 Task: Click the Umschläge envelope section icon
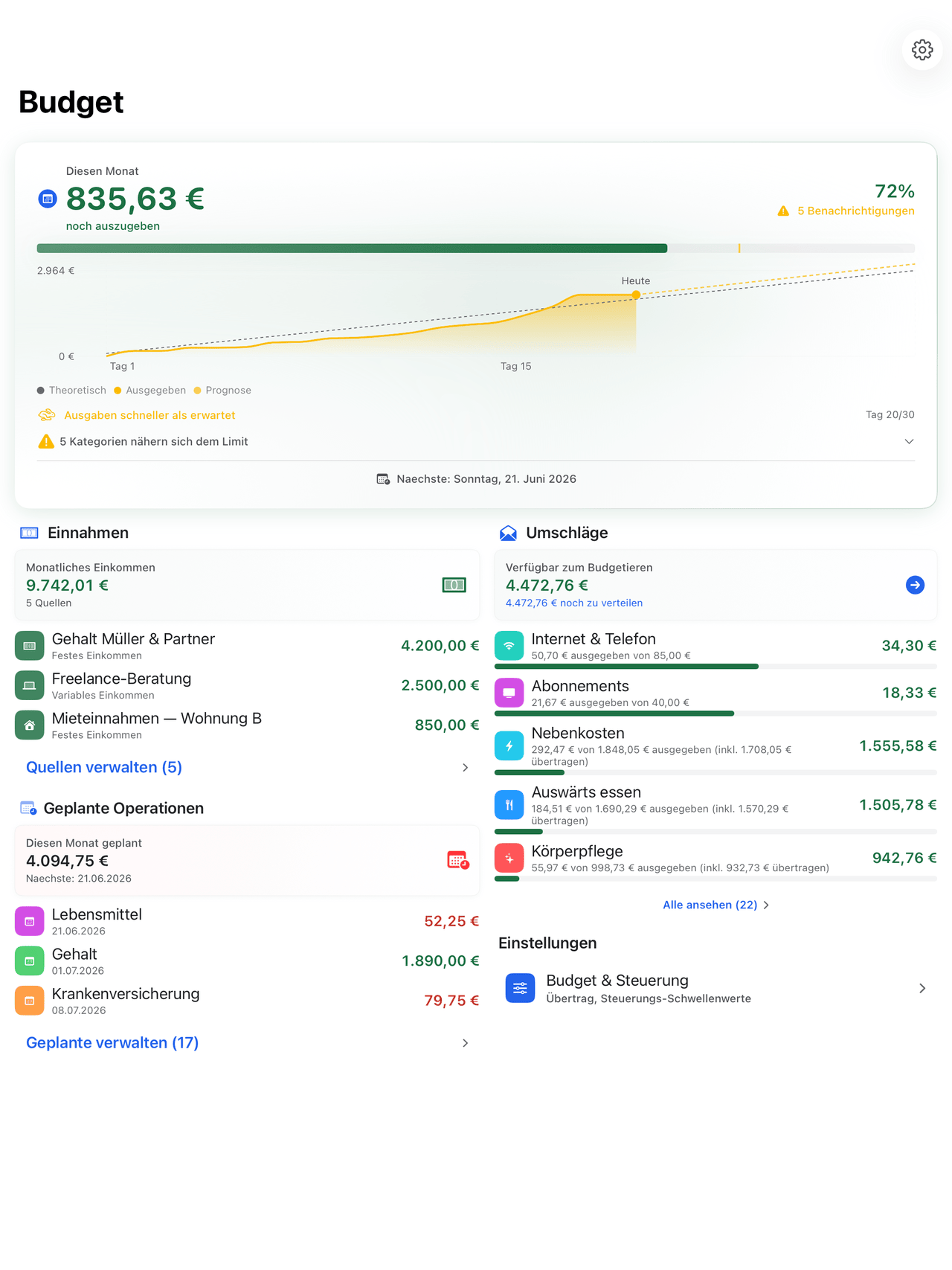tap(508, 533)
